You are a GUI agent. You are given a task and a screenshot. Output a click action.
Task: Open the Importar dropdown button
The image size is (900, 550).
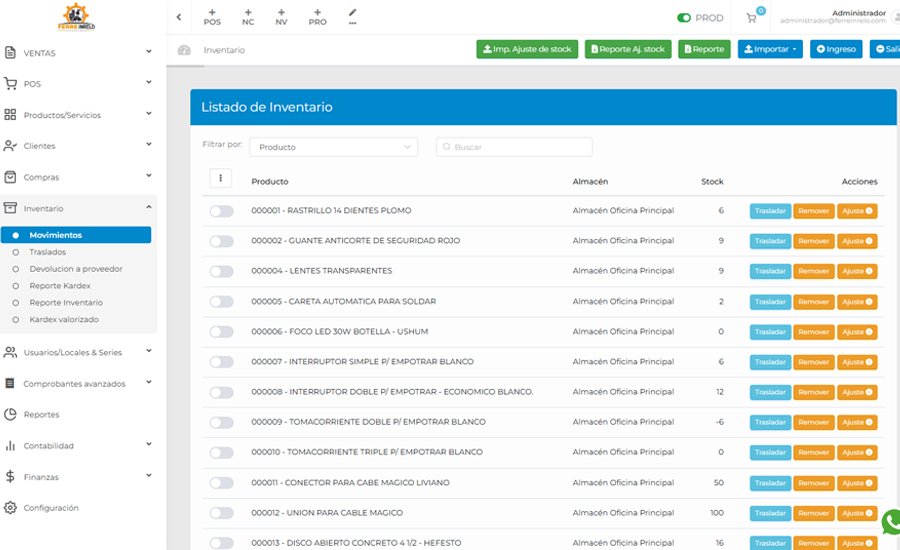770,49
